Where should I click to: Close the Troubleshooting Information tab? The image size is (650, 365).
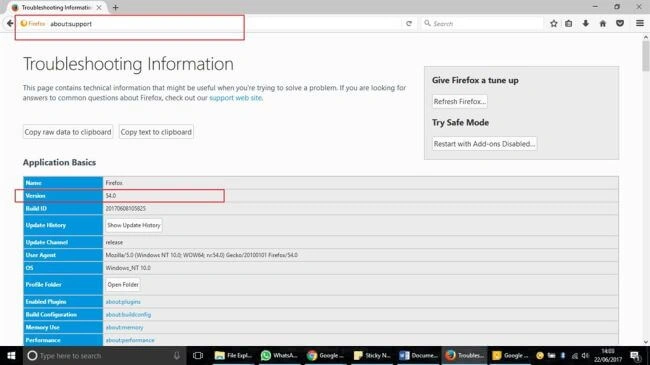click(x=99, y=7)
